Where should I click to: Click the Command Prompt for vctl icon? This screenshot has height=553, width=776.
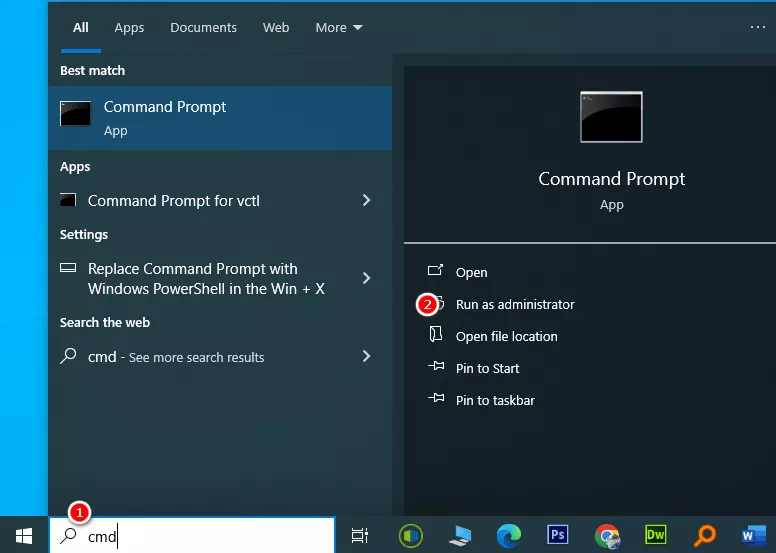[x=68, y=200]
